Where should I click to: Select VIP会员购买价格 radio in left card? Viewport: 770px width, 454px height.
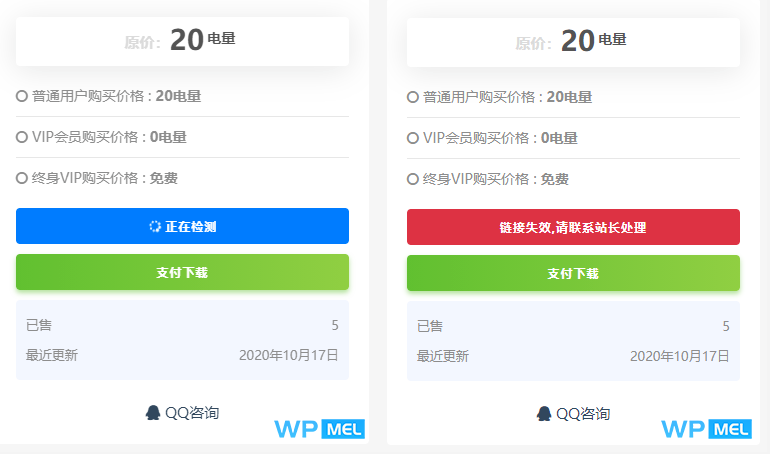click(22, 137)
